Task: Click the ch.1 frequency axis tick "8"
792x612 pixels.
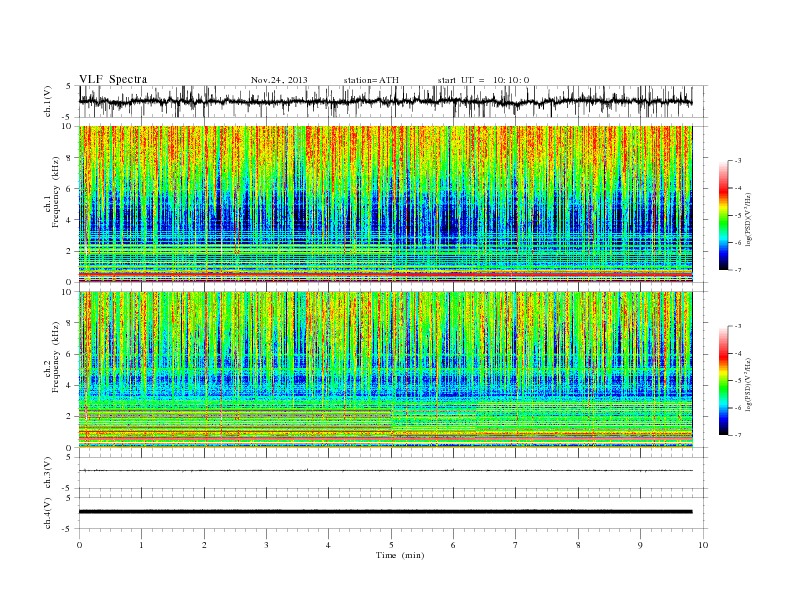Action: [x=70, y=158]
